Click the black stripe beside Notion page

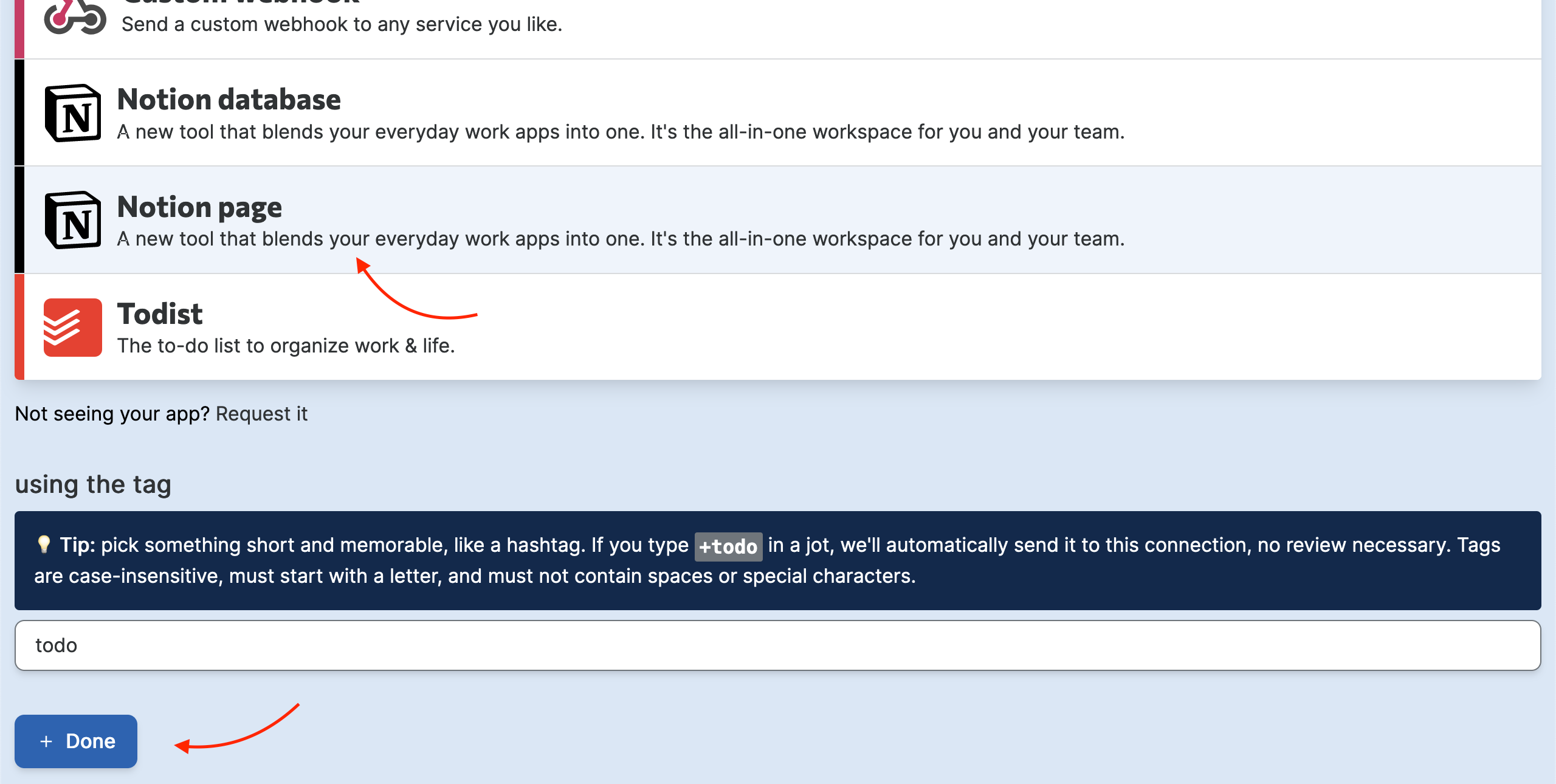(19, 220)
